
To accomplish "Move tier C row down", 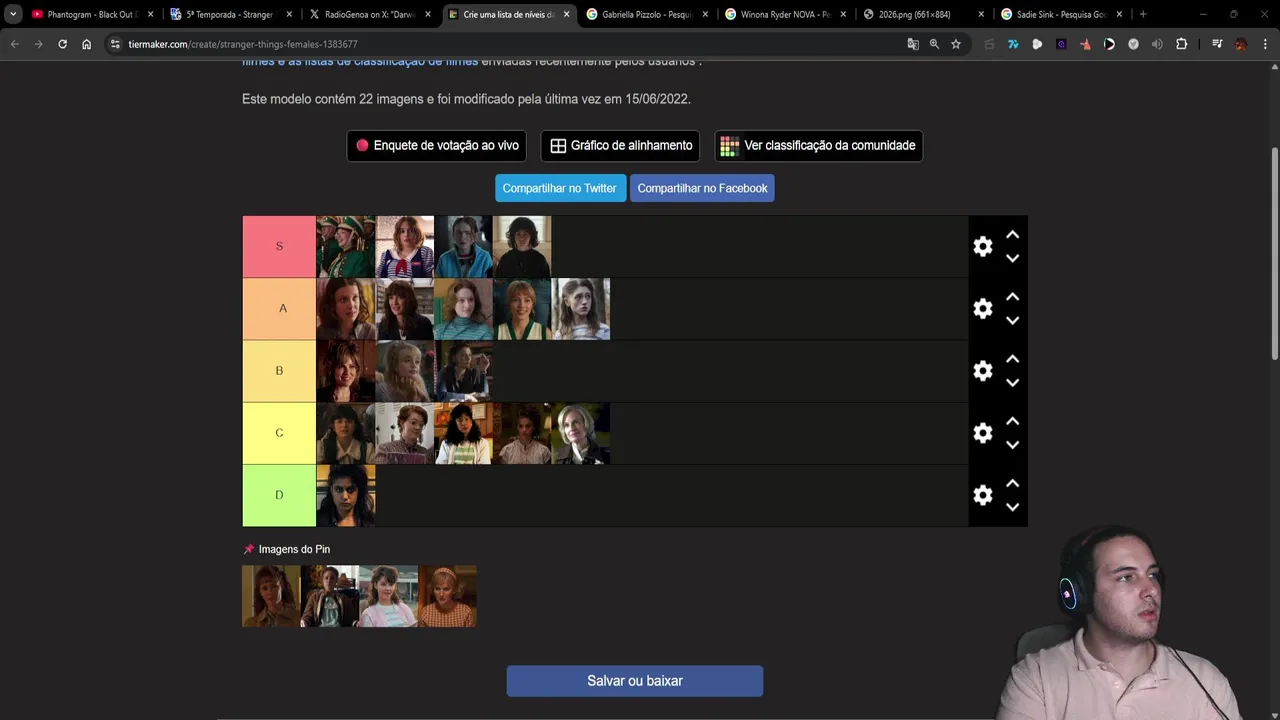I will [x=1012, y=444].
